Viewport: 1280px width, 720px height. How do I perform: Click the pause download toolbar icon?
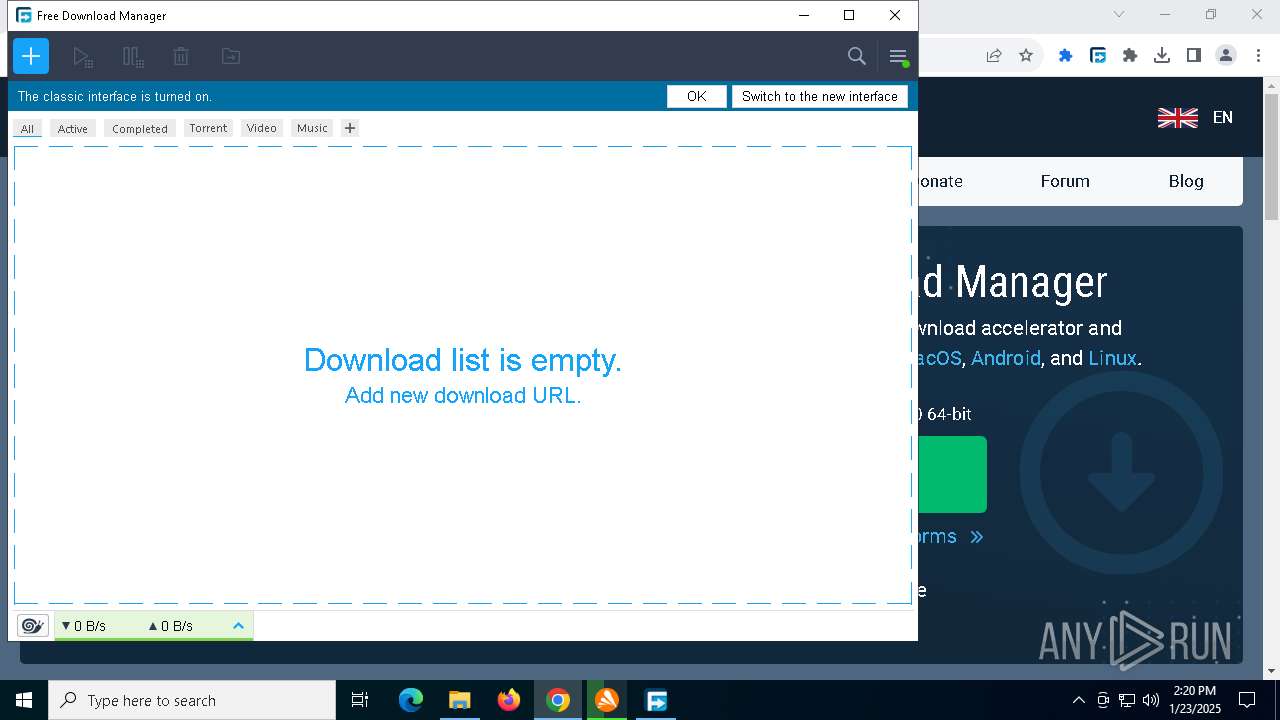(x=133, y=57)
